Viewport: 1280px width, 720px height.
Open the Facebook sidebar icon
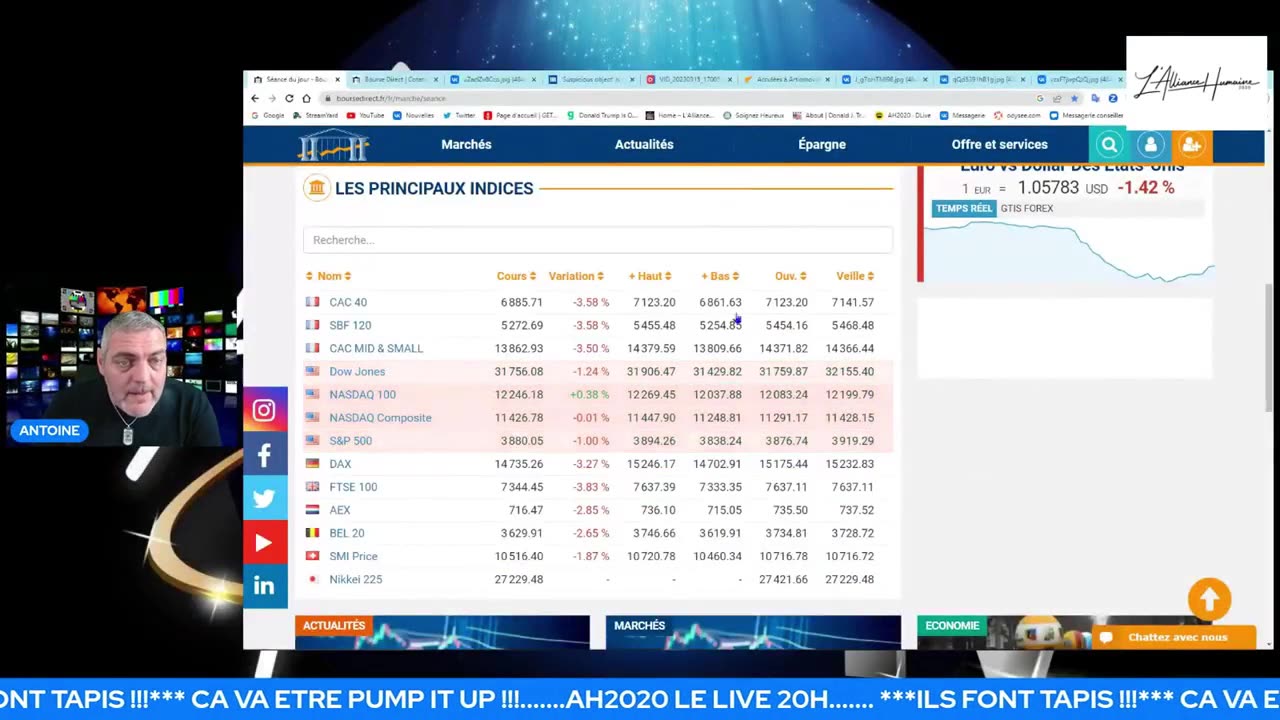point(264,455)
